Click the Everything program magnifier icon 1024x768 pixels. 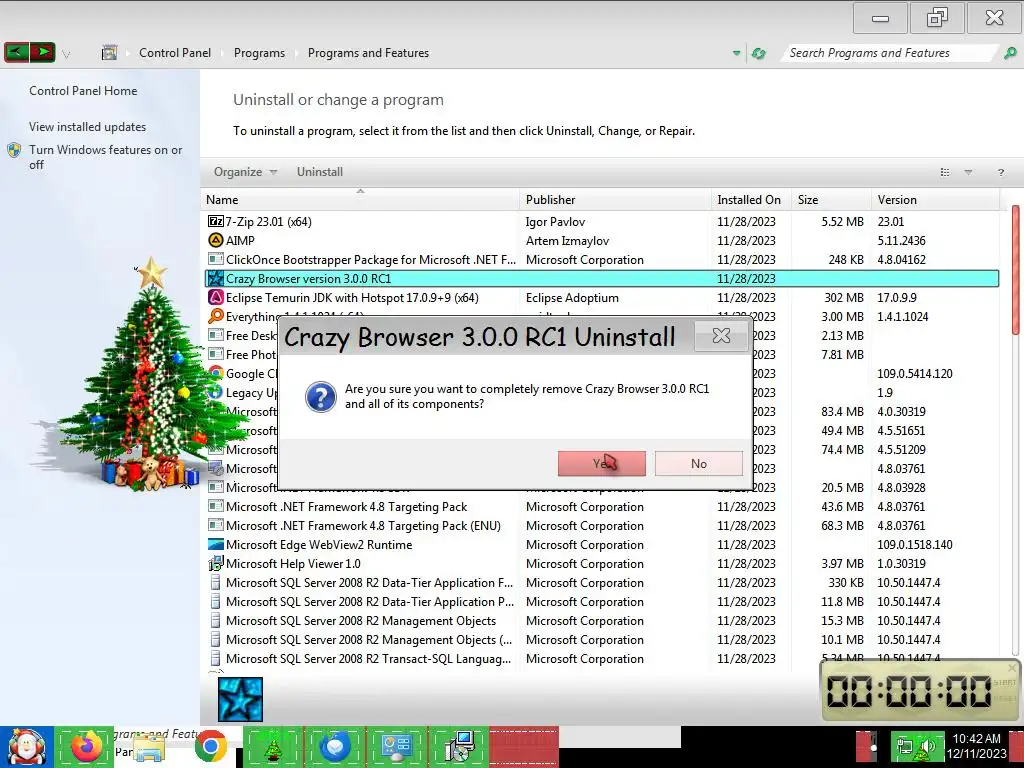[x=216, y=317]
